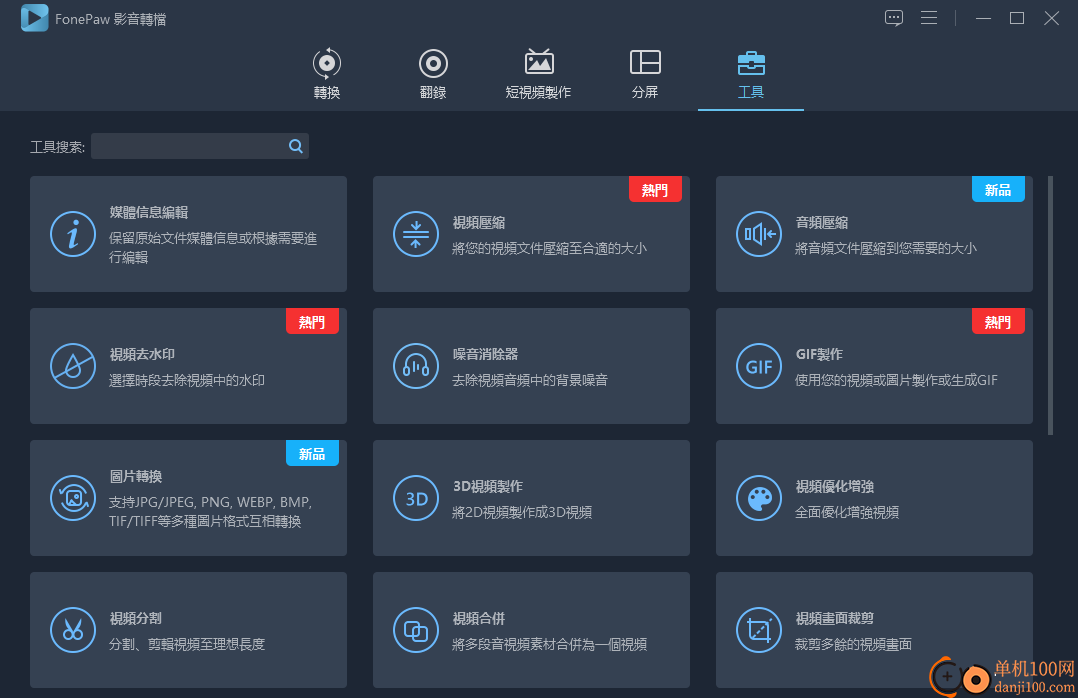Click text 將音頻文件壓縮到您需要的大小
Image resolution: width=1078 pixels, height=698 pixels.
886,248
